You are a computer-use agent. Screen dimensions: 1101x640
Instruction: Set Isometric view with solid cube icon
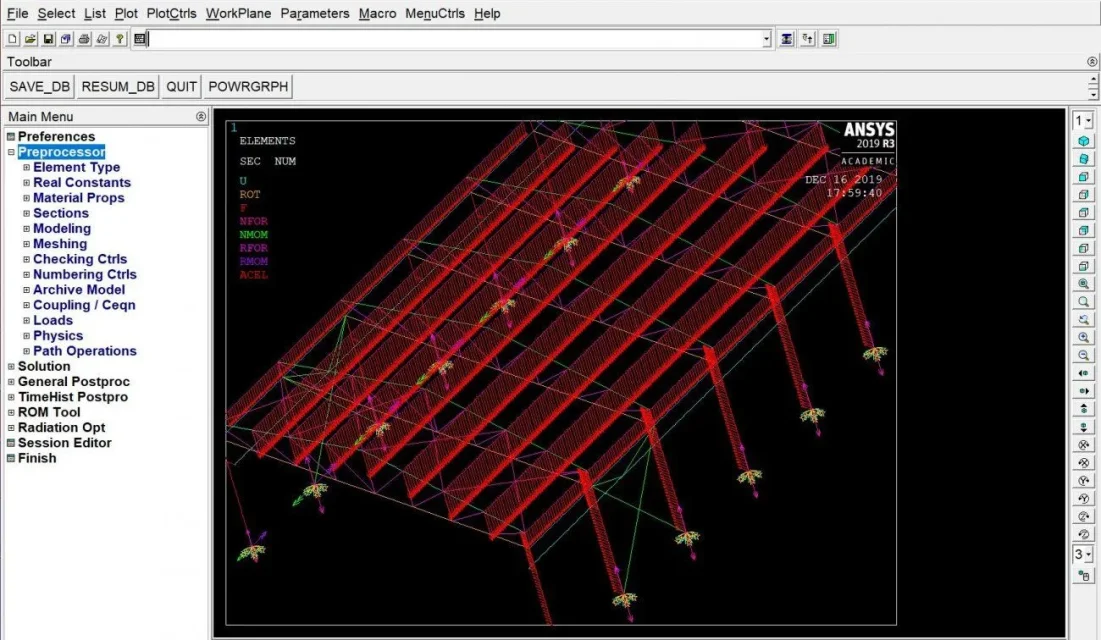(x=1083, y=141)
